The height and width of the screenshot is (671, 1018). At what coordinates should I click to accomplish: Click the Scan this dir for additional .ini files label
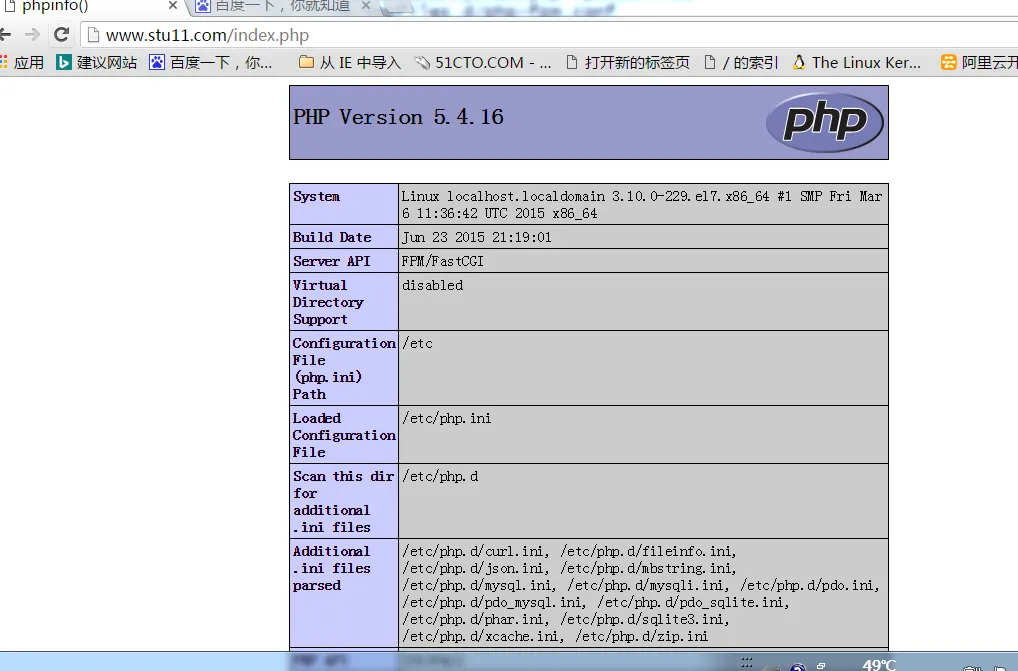[x=343, y=501]
